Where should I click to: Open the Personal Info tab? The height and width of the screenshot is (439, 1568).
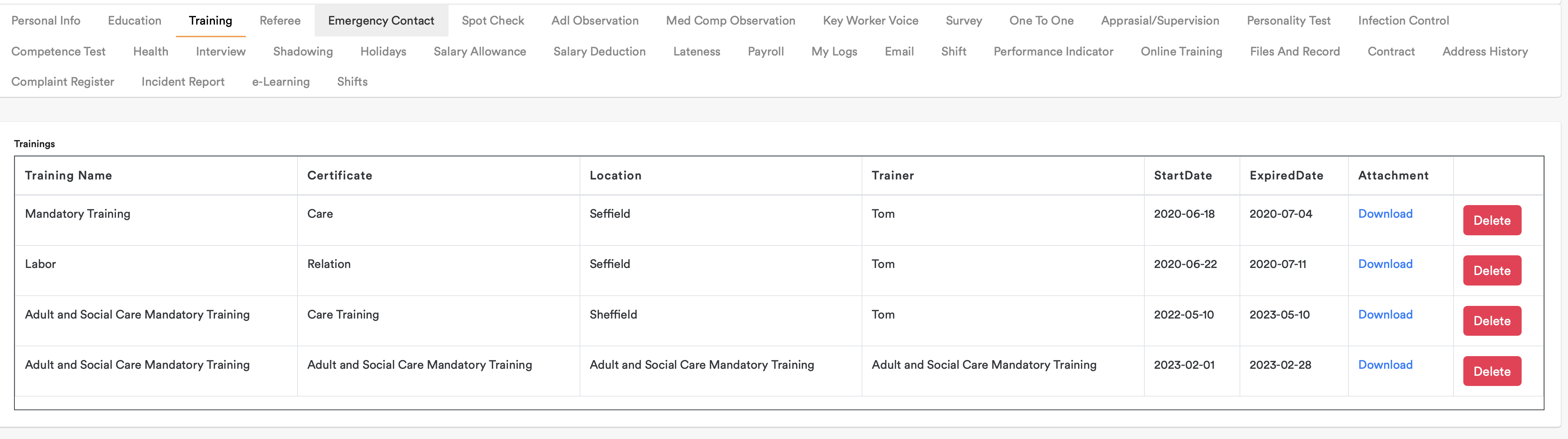[46, 21]
